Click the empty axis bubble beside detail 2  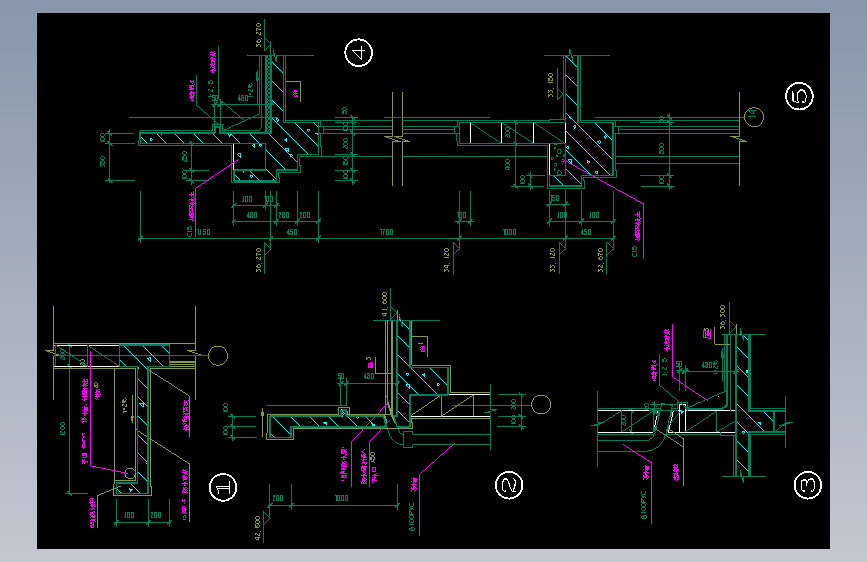pos(541,404)
